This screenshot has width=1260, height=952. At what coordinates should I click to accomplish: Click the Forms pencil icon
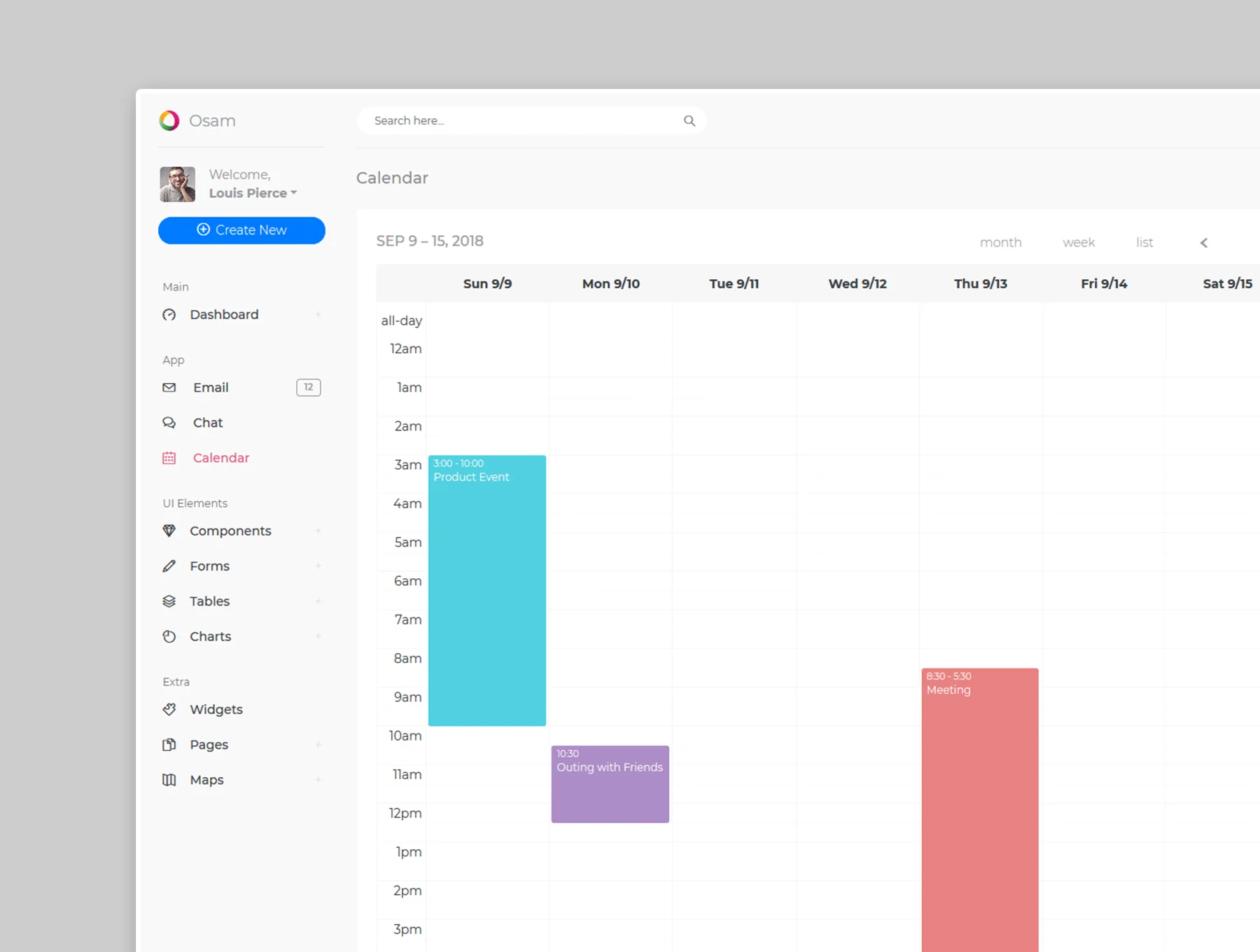click(x=169, y=566)
